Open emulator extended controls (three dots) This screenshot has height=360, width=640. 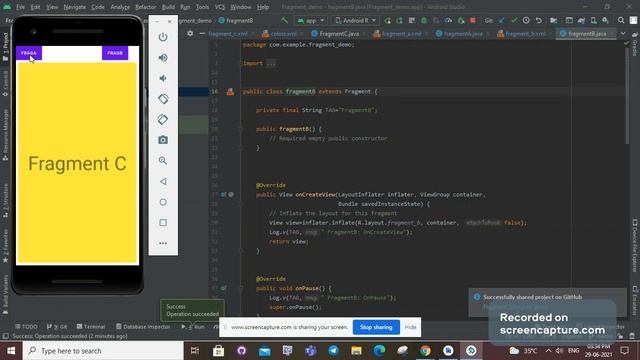163,243
